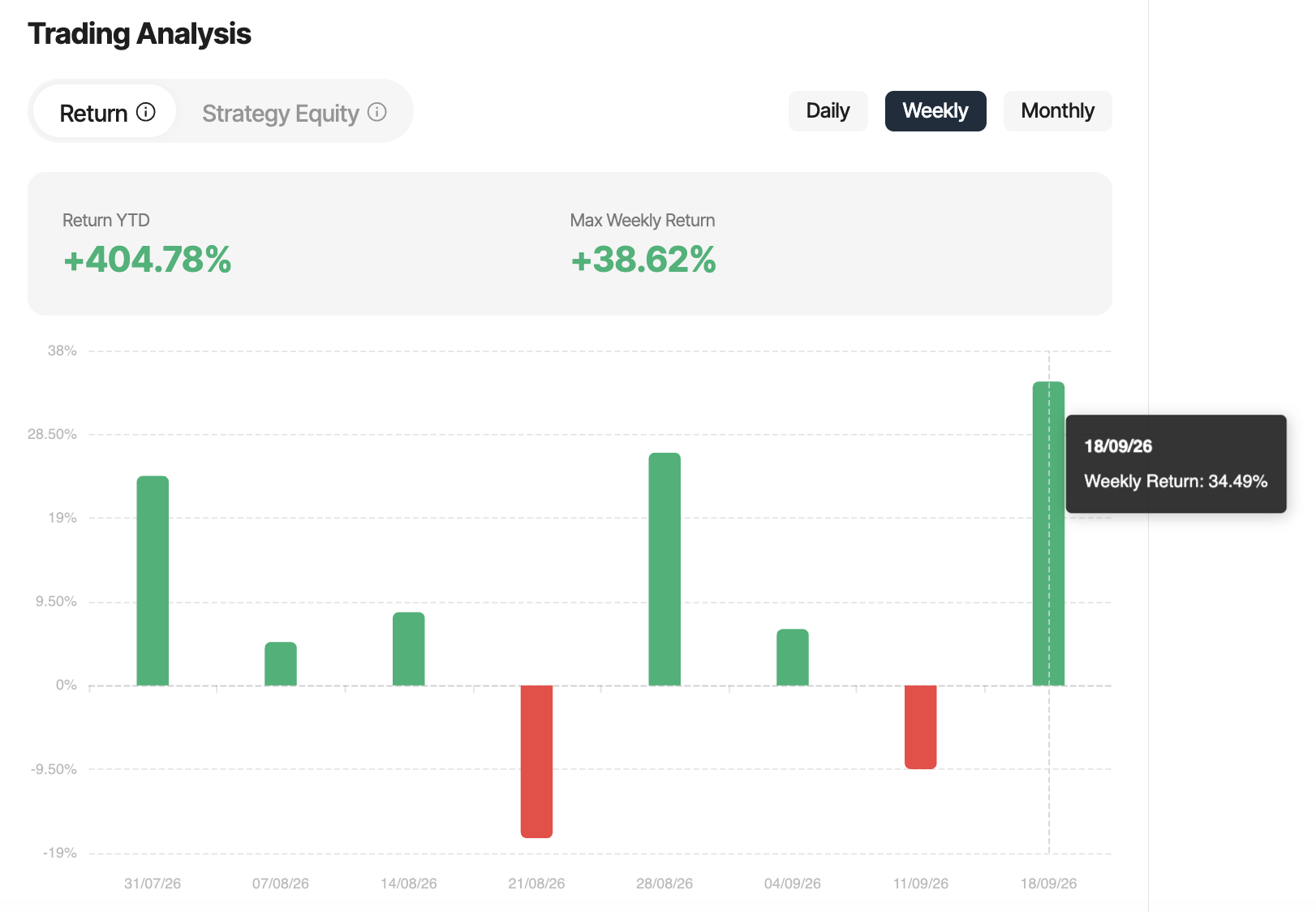Click the info icon beside Strategy Equity

click(377, 112)
